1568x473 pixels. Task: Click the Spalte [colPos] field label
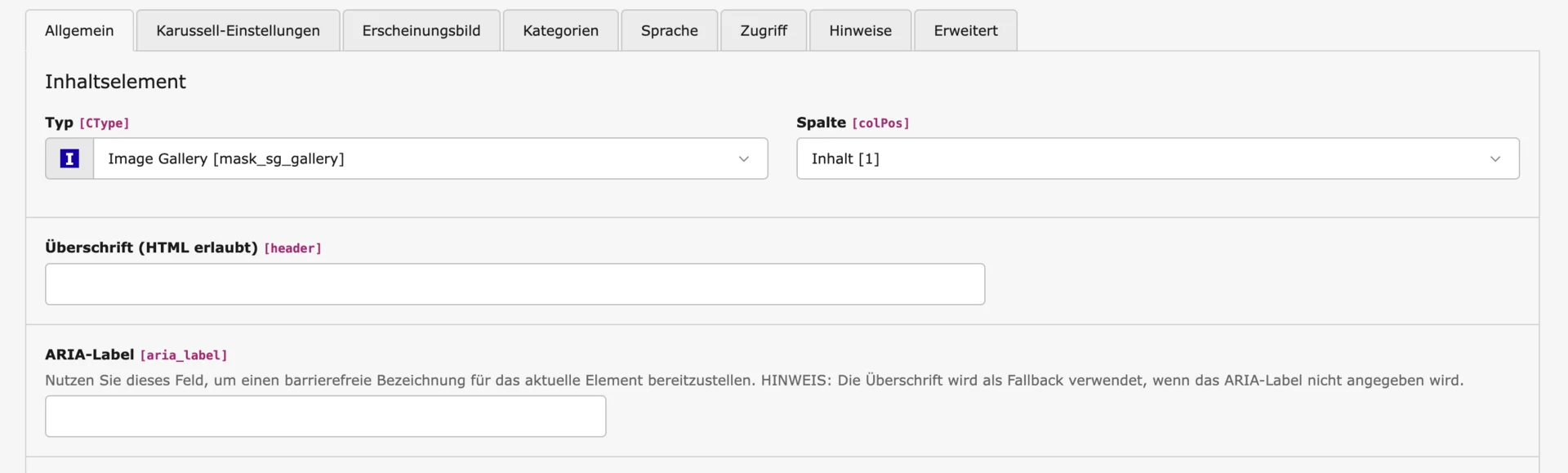tap(853, 123)
